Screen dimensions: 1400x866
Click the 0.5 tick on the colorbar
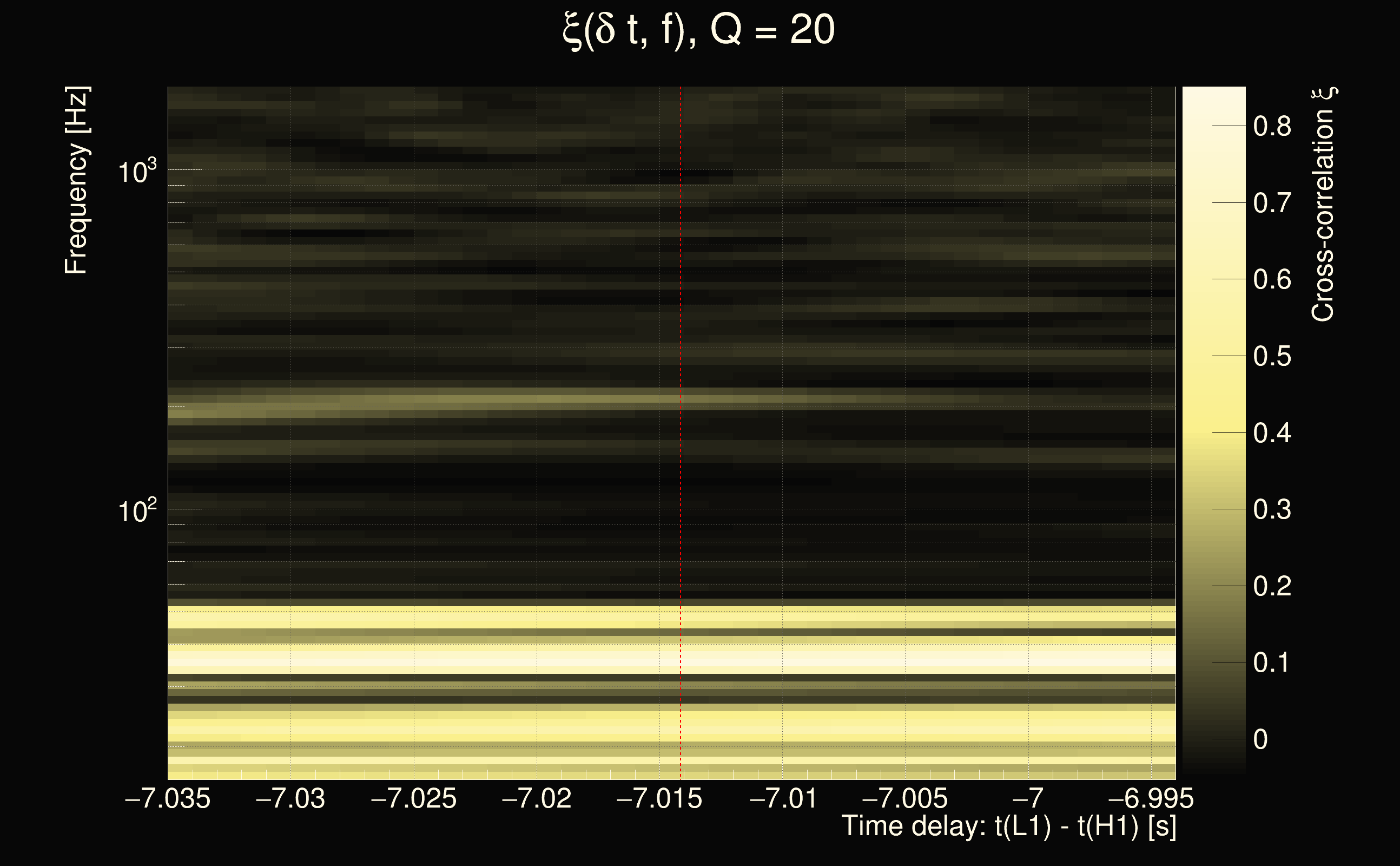1272,356
